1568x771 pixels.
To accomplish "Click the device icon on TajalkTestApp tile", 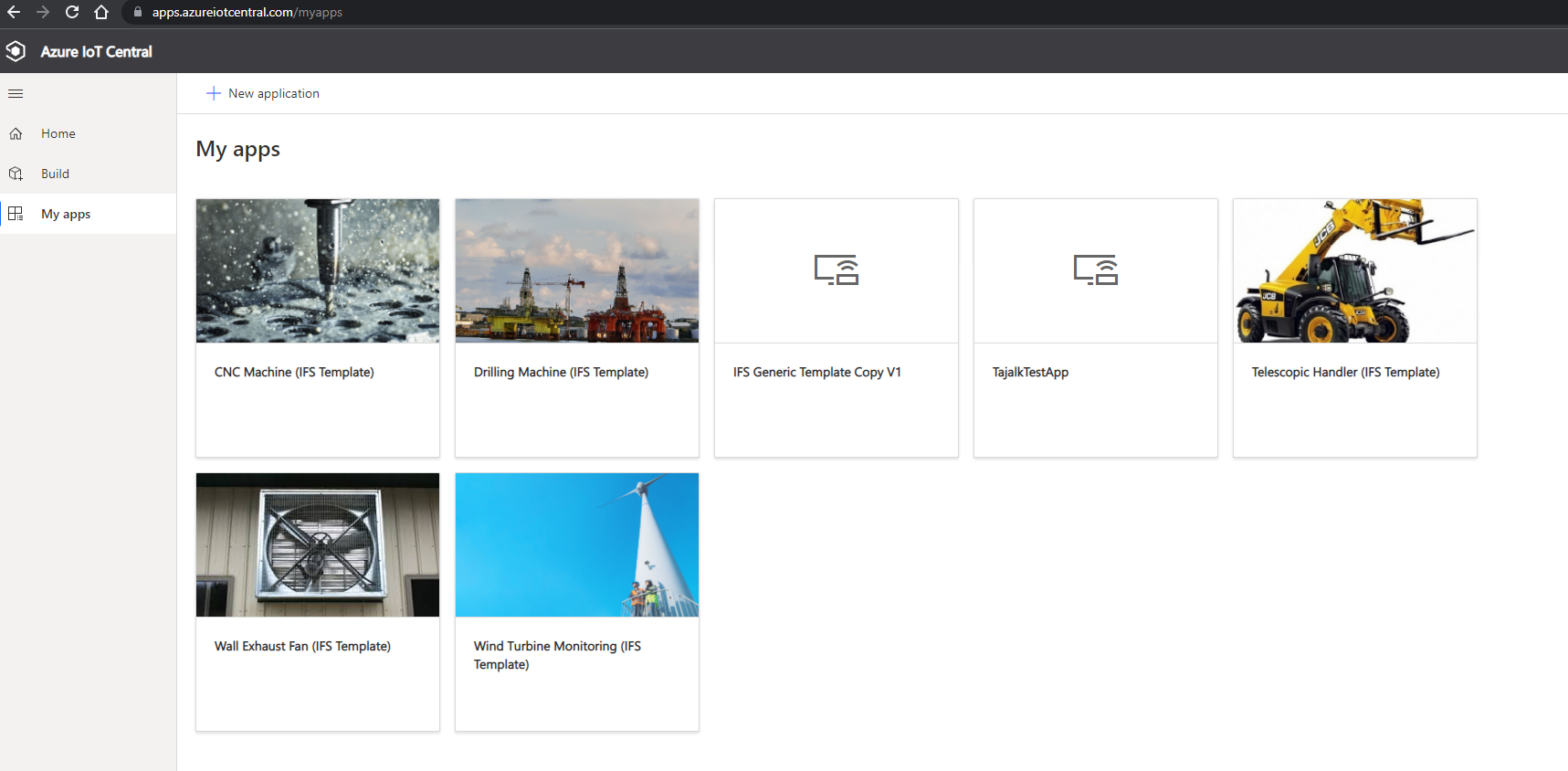I will pos(1095,270).
